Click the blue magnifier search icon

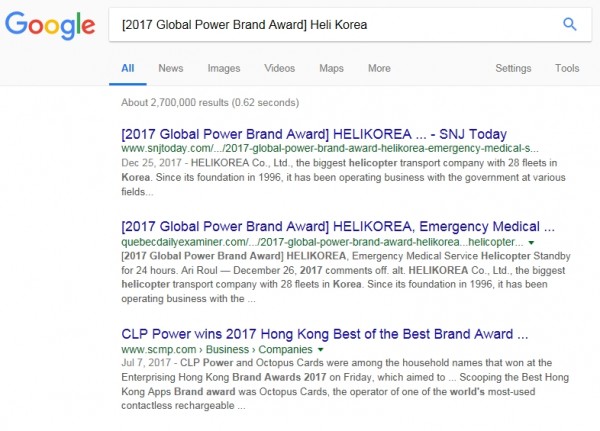coord(569,24)
